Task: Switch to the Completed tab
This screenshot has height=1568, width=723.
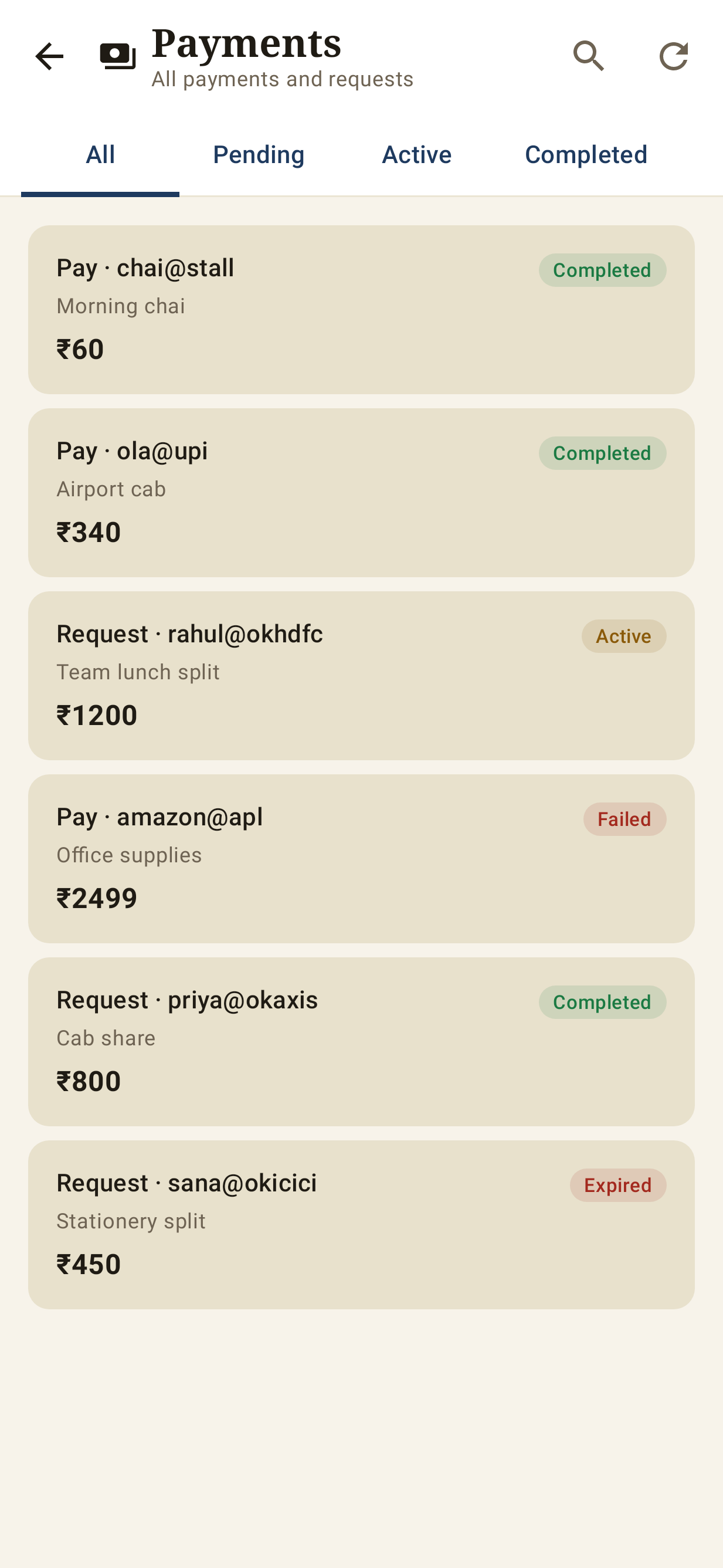Action: (x=586, y=155)
